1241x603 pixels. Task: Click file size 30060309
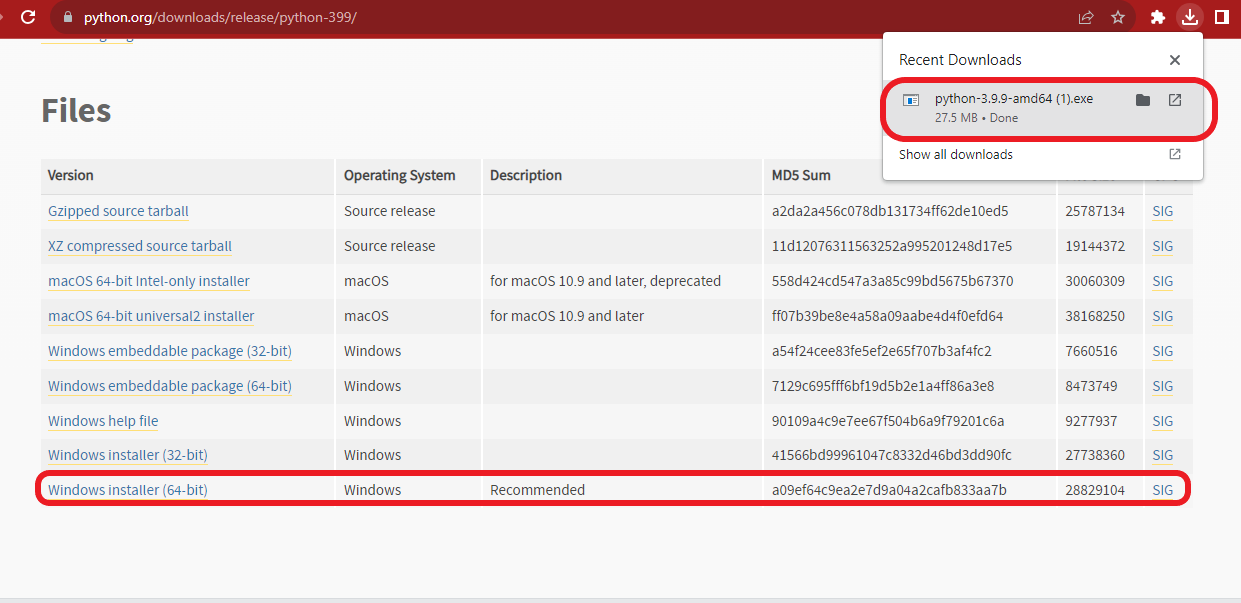1095,281
